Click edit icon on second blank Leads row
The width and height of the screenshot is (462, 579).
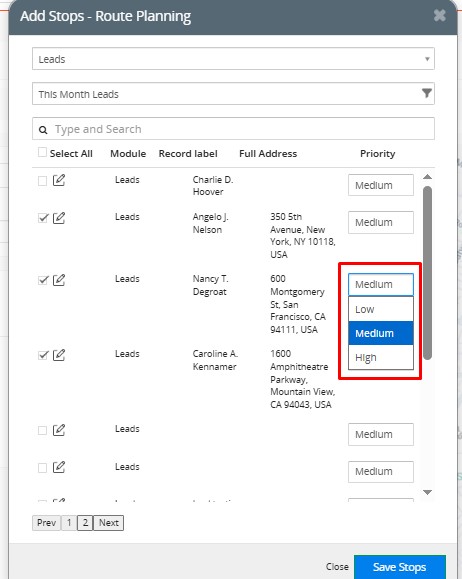[59, 467]
